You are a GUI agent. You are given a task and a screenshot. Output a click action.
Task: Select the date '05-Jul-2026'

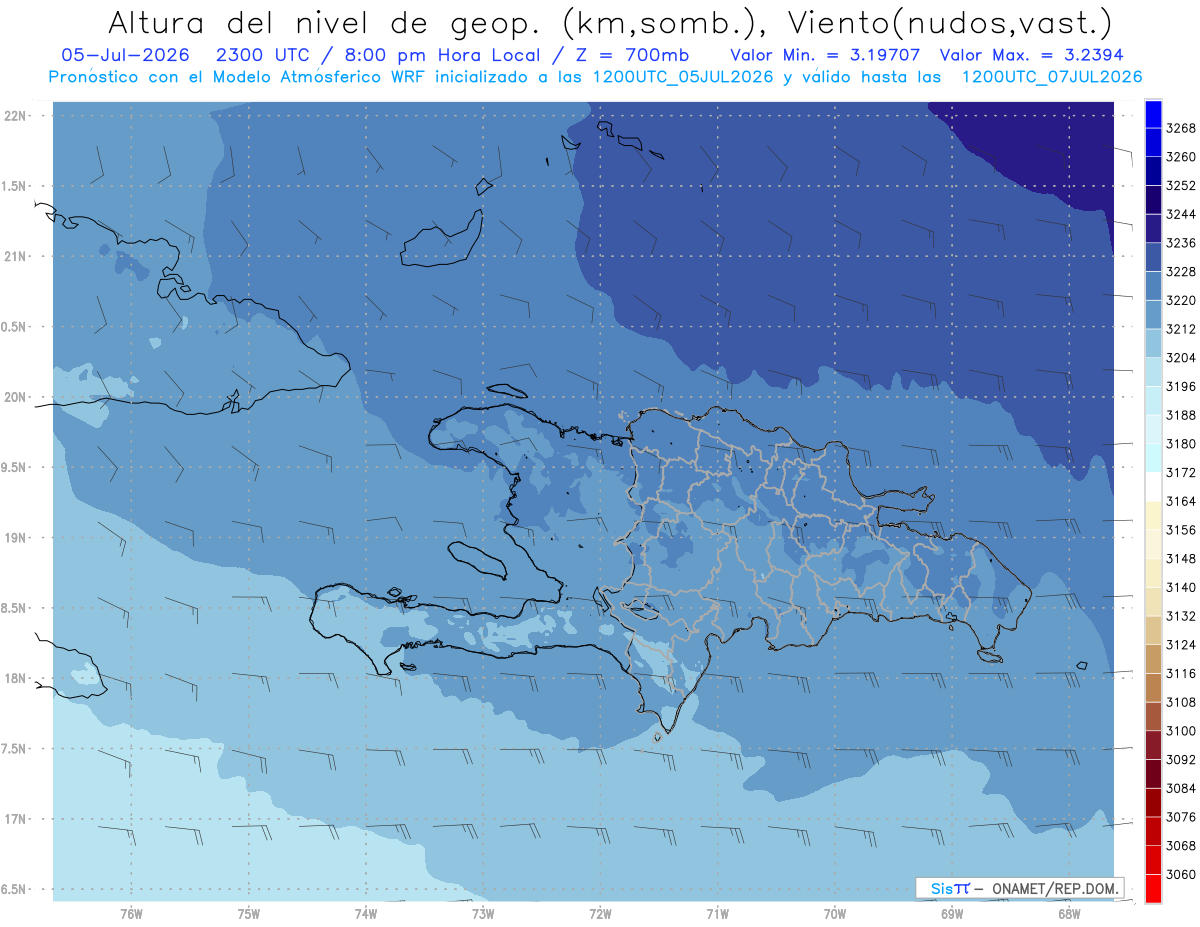click(125, 55)
